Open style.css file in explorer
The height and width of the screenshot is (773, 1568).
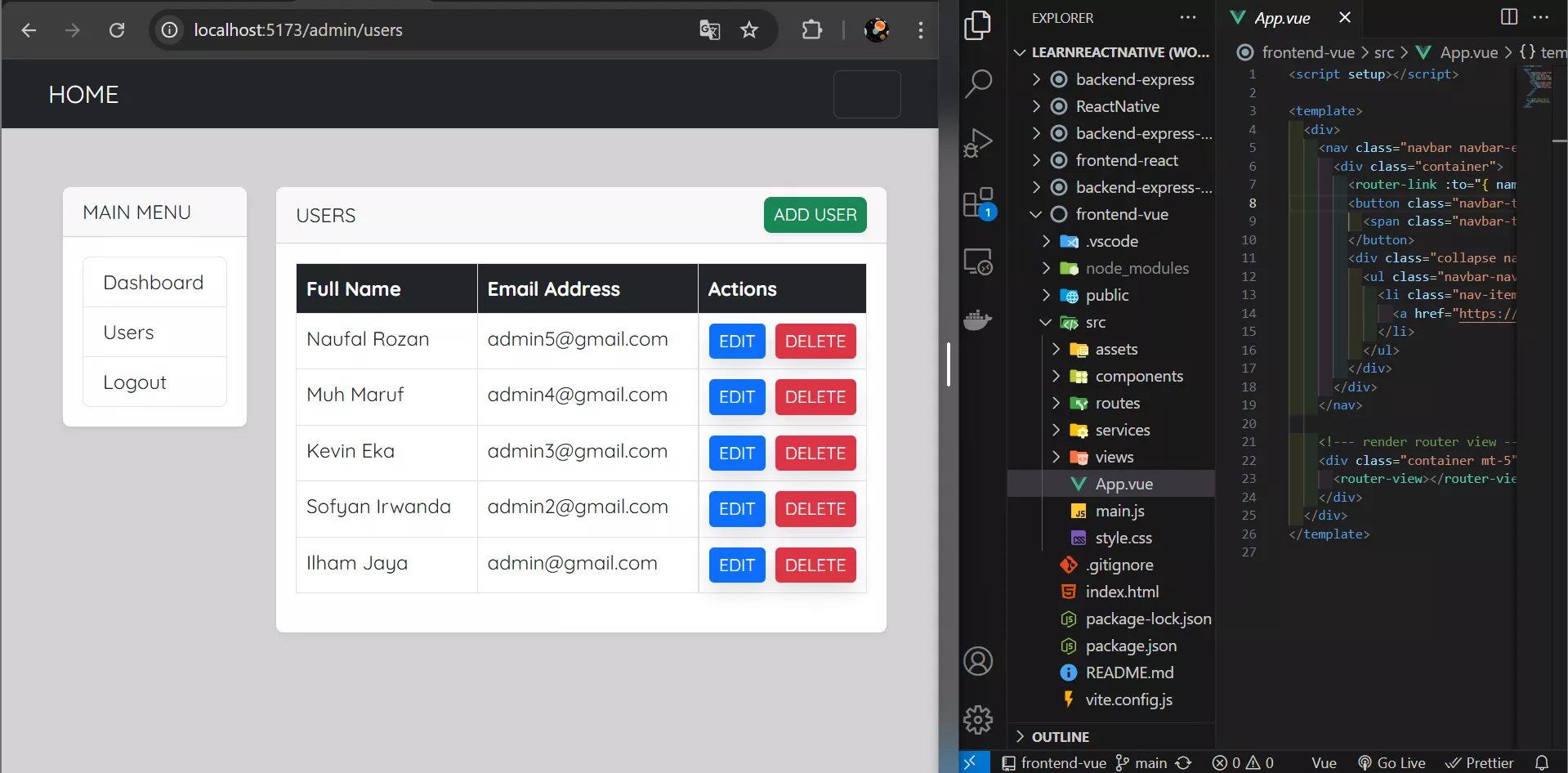(x=1111, y=538)
